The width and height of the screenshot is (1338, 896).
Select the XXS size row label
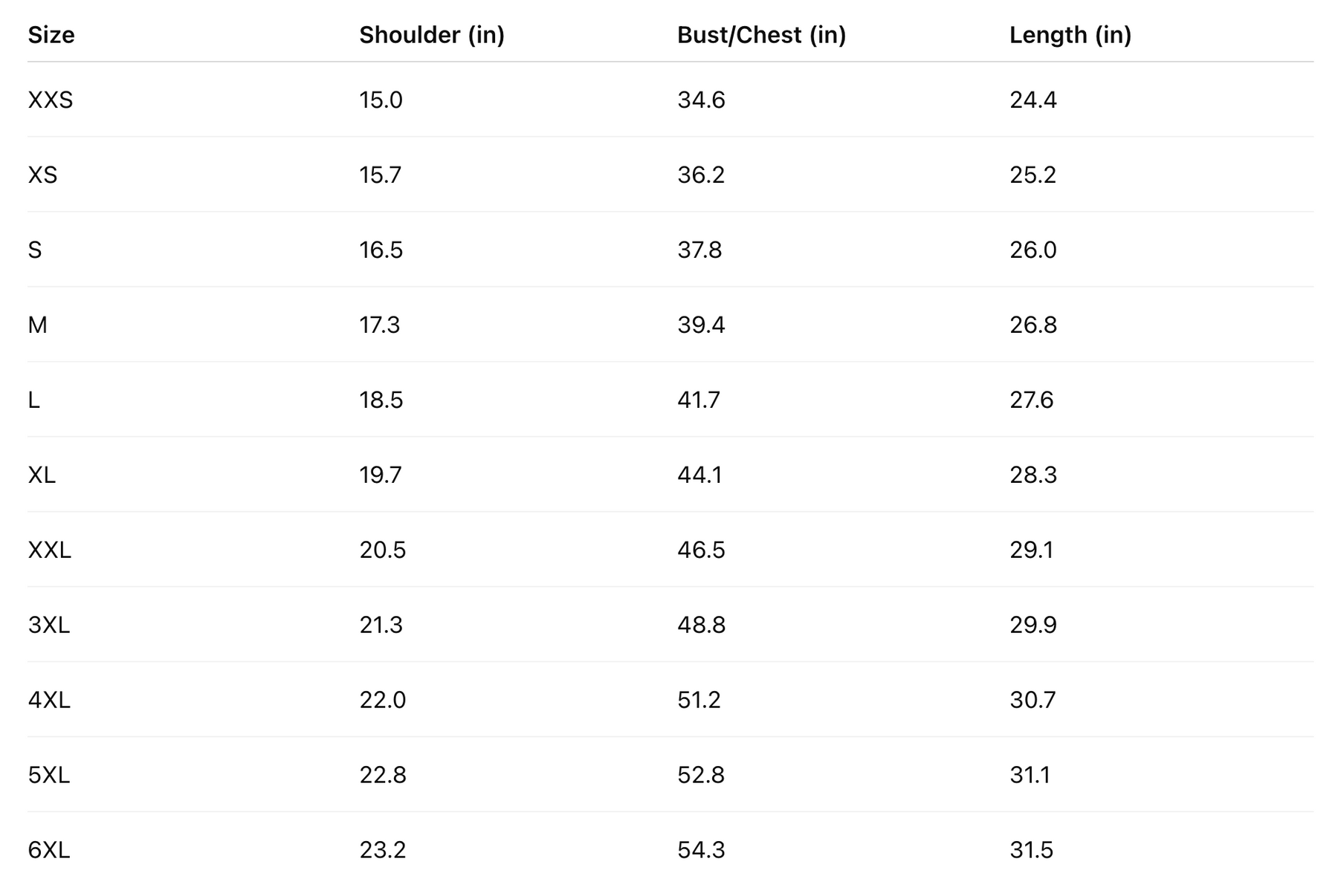click(51, 100)
